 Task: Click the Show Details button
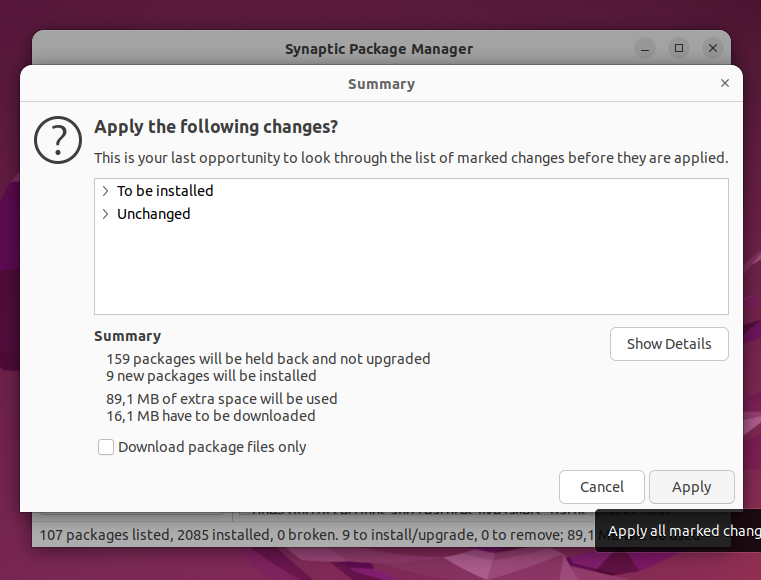click(669, 344)
